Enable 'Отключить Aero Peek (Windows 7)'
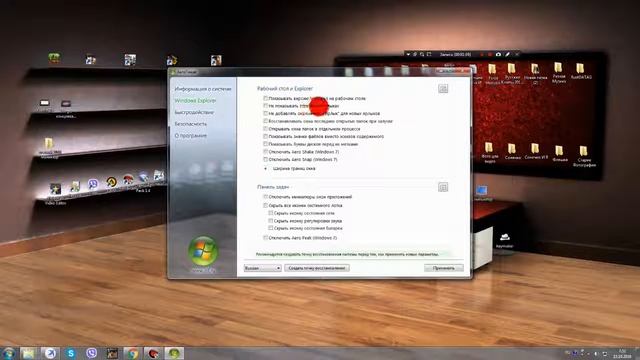 tap(266, 238)
